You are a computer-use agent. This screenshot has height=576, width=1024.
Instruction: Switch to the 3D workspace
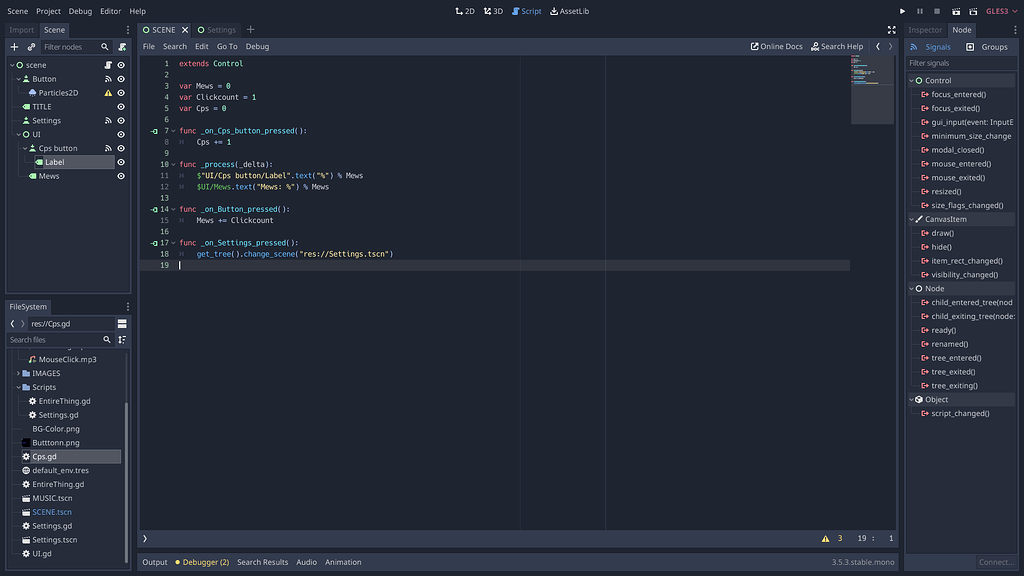point(493,11)
